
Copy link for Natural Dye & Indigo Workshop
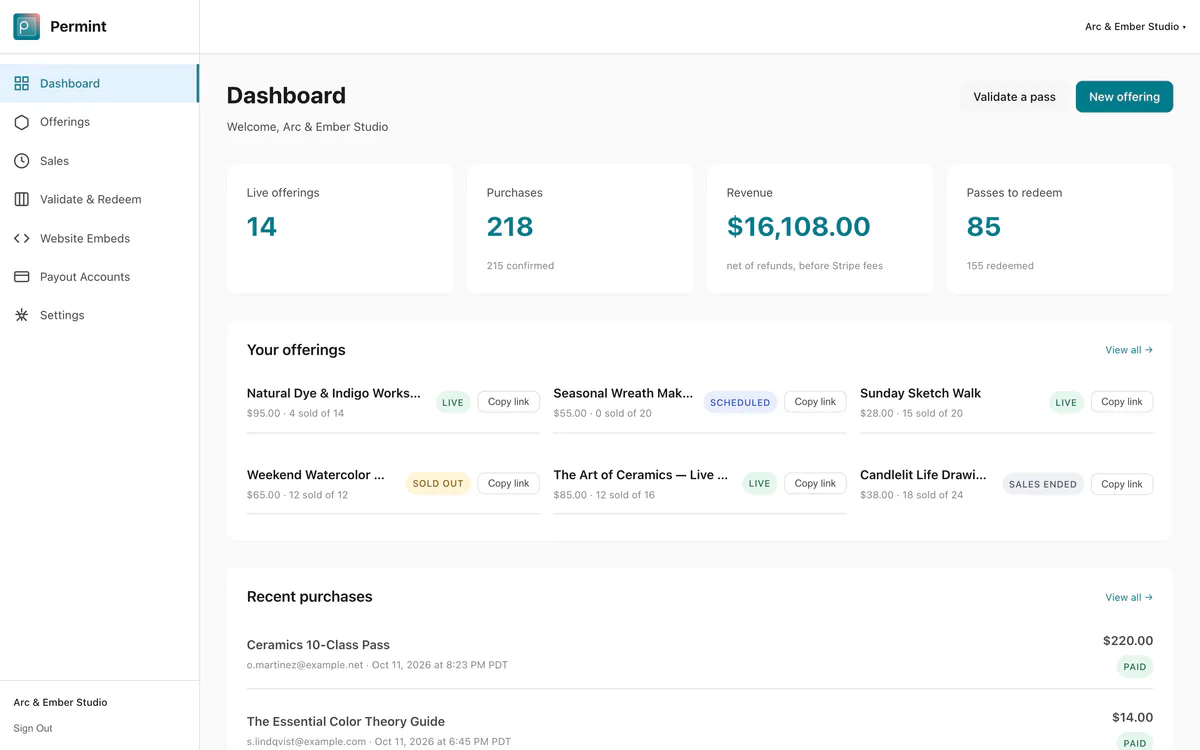pos(508,402)
